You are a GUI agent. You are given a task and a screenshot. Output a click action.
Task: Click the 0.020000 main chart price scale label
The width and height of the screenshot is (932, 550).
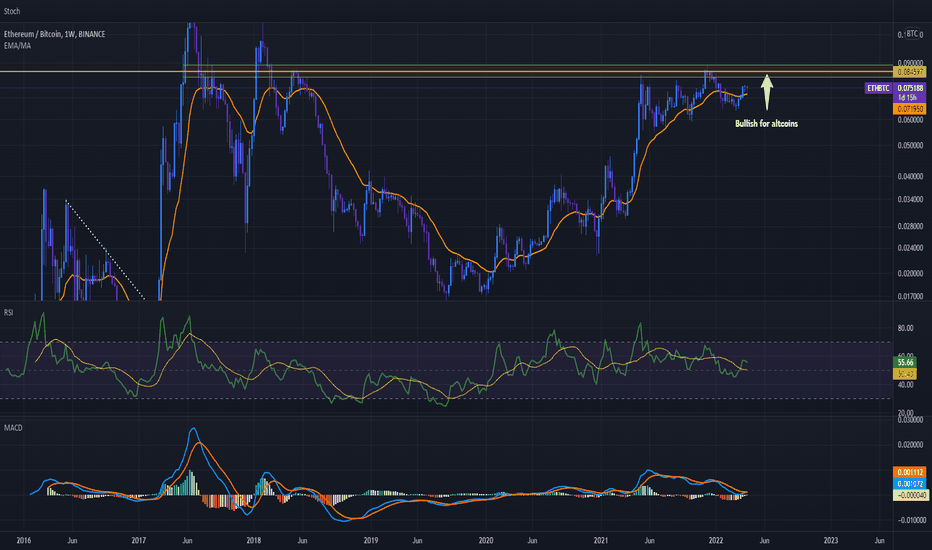click(910, 274)
